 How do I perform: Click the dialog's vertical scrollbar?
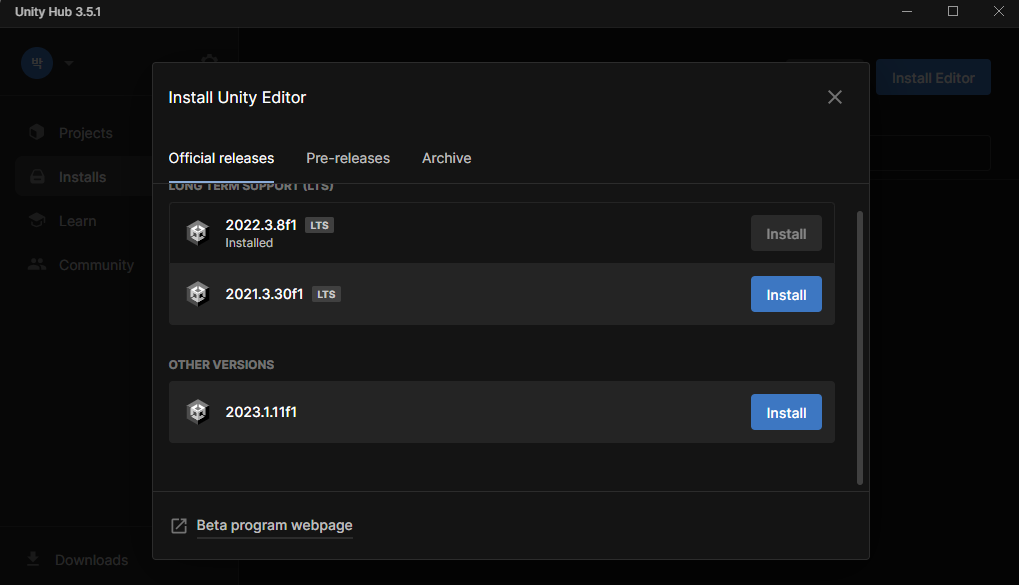(x=860, y=348)
